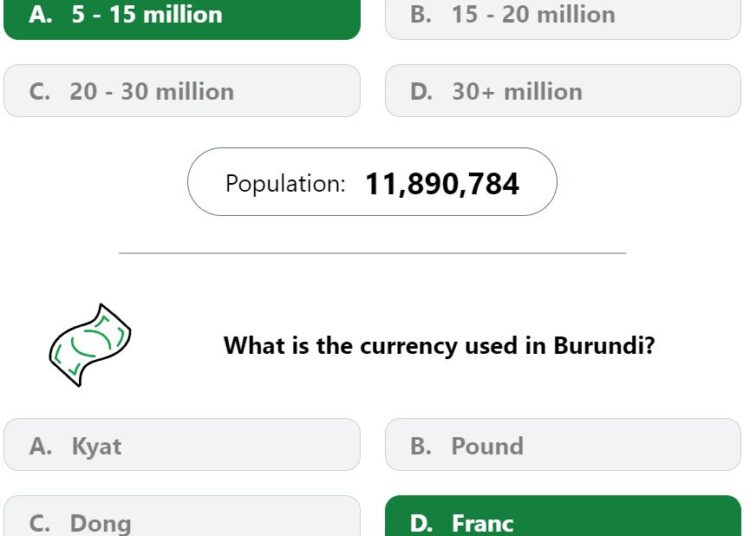The width and height of the screenshot is (750, 536).
Task: Click the banknote currency icon
Action: (90, 345)
